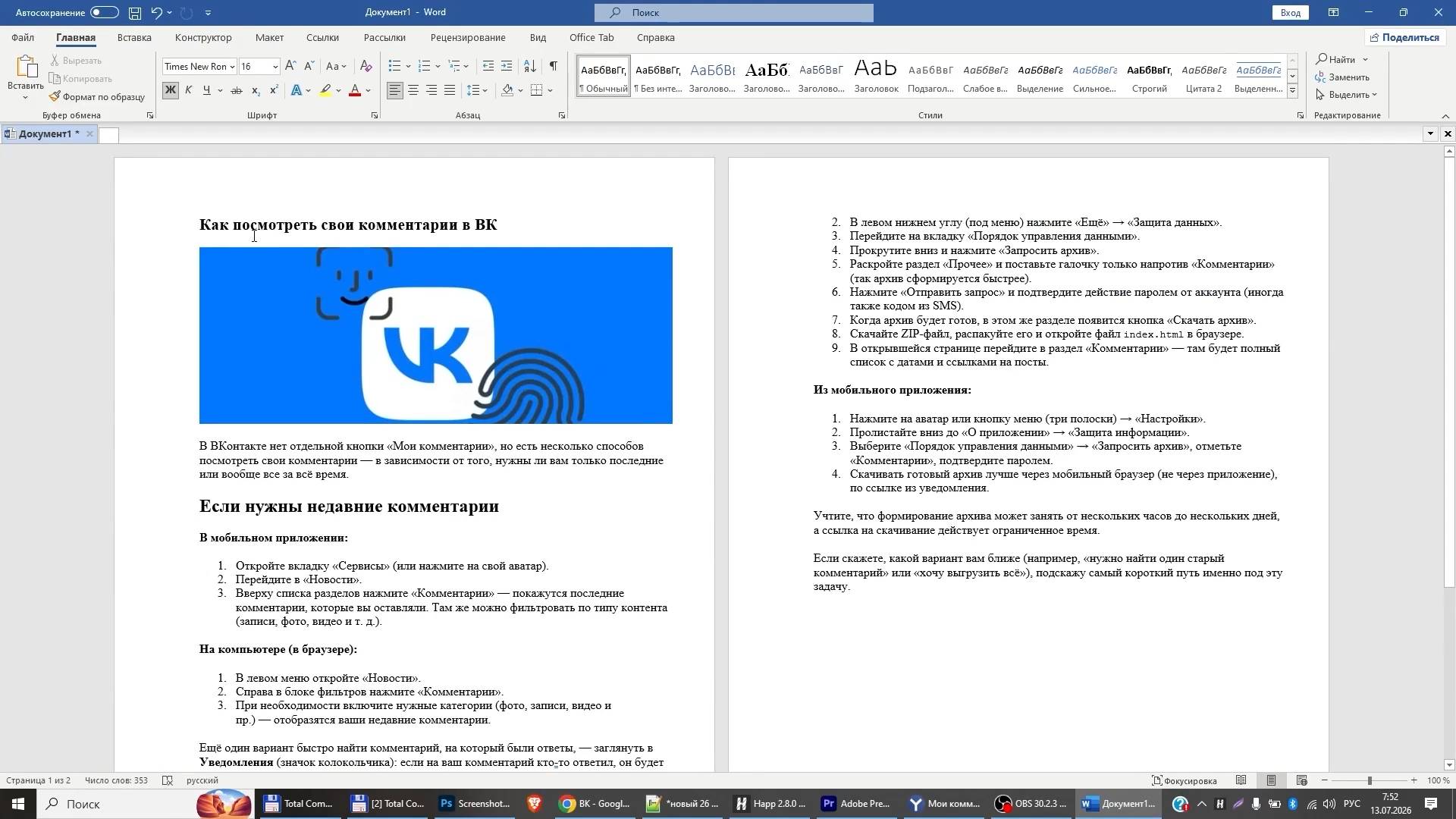Image resolution: width=1456 pixels, height=819 pixels.
Task: Apply the Без интервала style
Action: (657, 76)
